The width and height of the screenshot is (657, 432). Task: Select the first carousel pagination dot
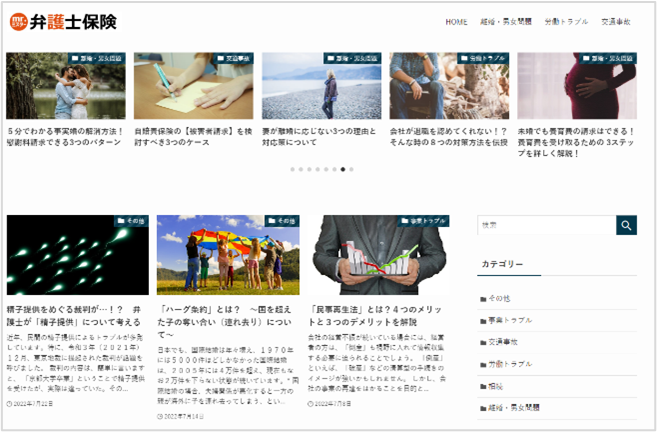pos(292,169)
